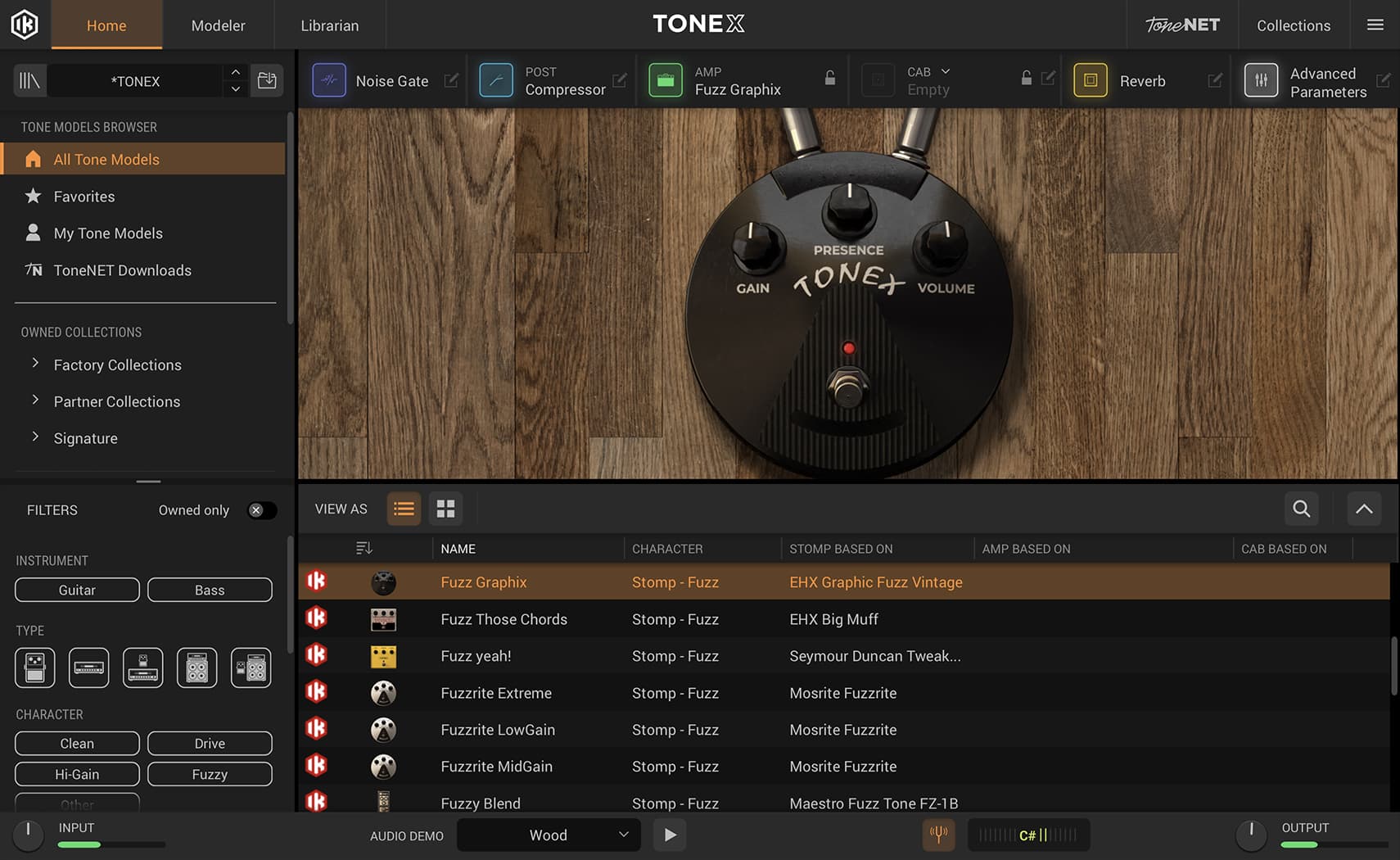Click the save preset icon
This screenshot has width=1400, height=860.
coord(267,80)
